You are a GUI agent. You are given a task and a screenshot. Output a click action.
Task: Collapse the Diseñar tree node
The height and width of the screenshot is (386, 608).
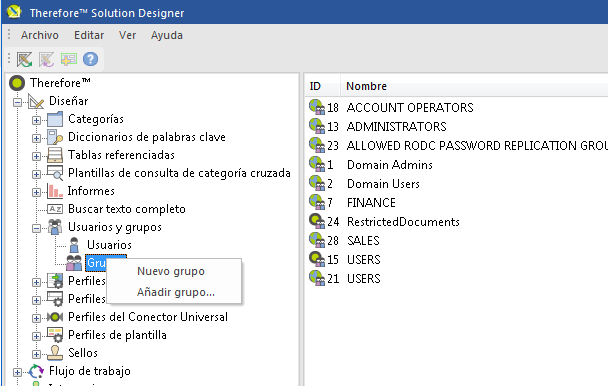click(x=17, y=103)
